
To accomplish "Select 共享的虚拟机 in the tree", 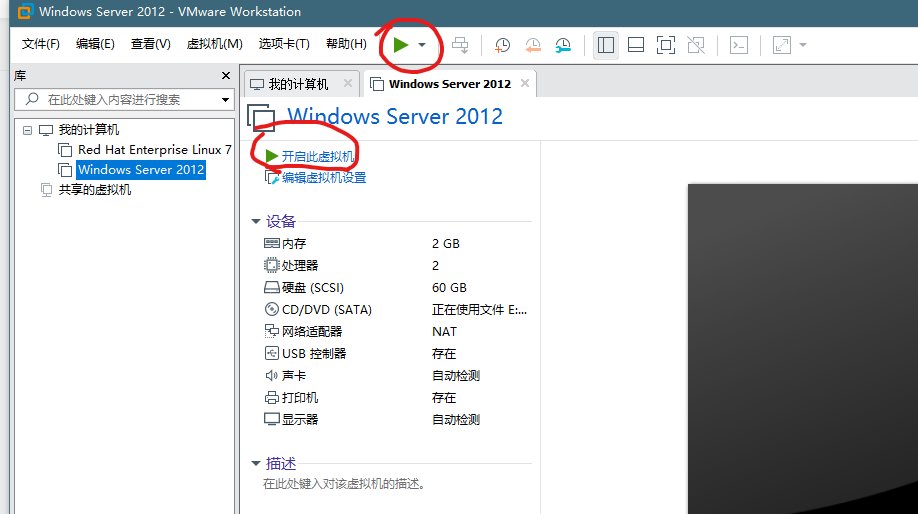I will [95, 190].
